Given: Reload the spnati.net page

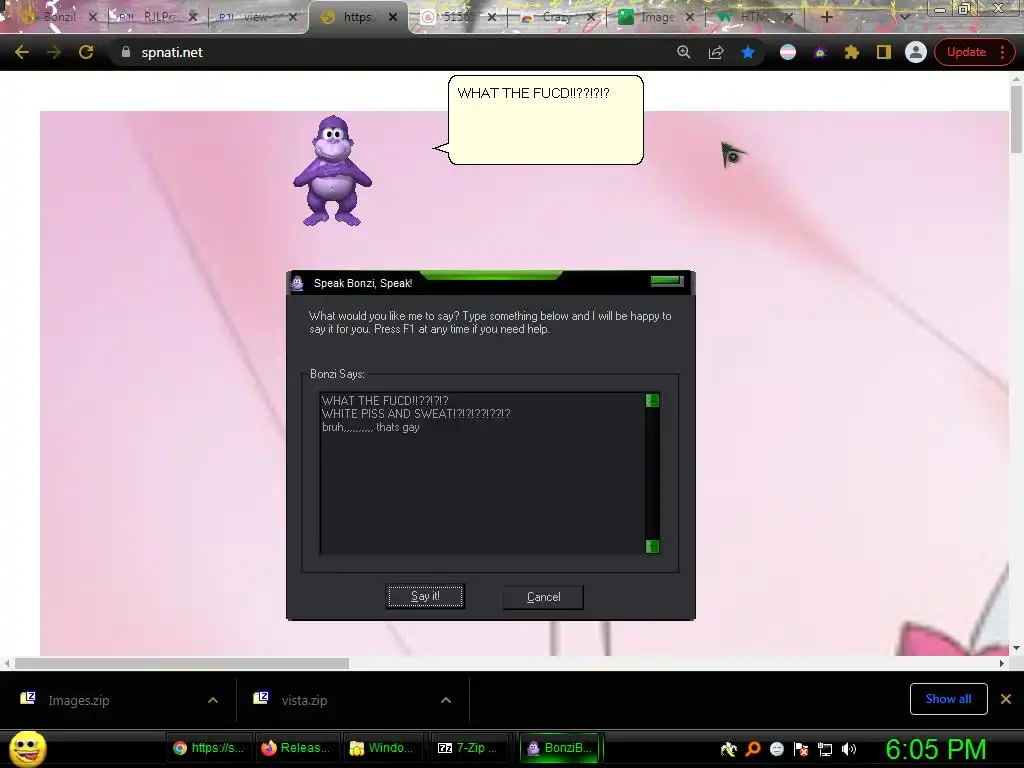Looking at the screenshot, I should pos(86,52).
